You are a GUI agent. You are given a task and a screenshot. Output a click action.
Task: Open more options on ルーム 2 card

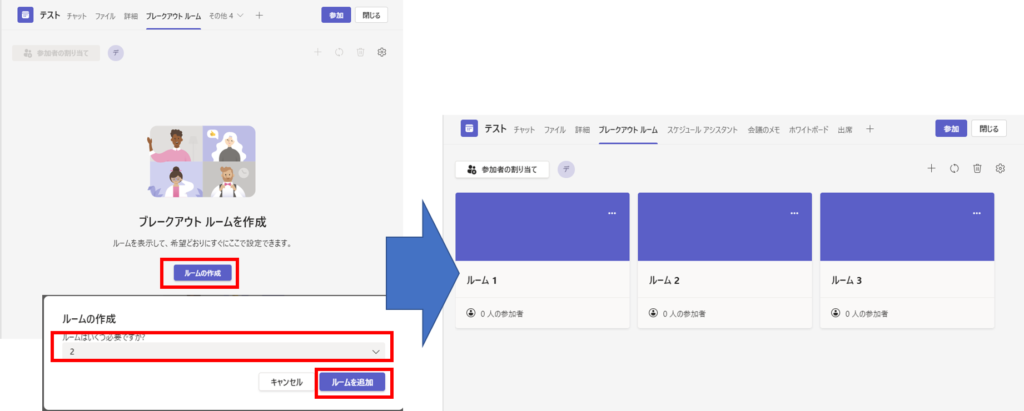click(794, 213)
